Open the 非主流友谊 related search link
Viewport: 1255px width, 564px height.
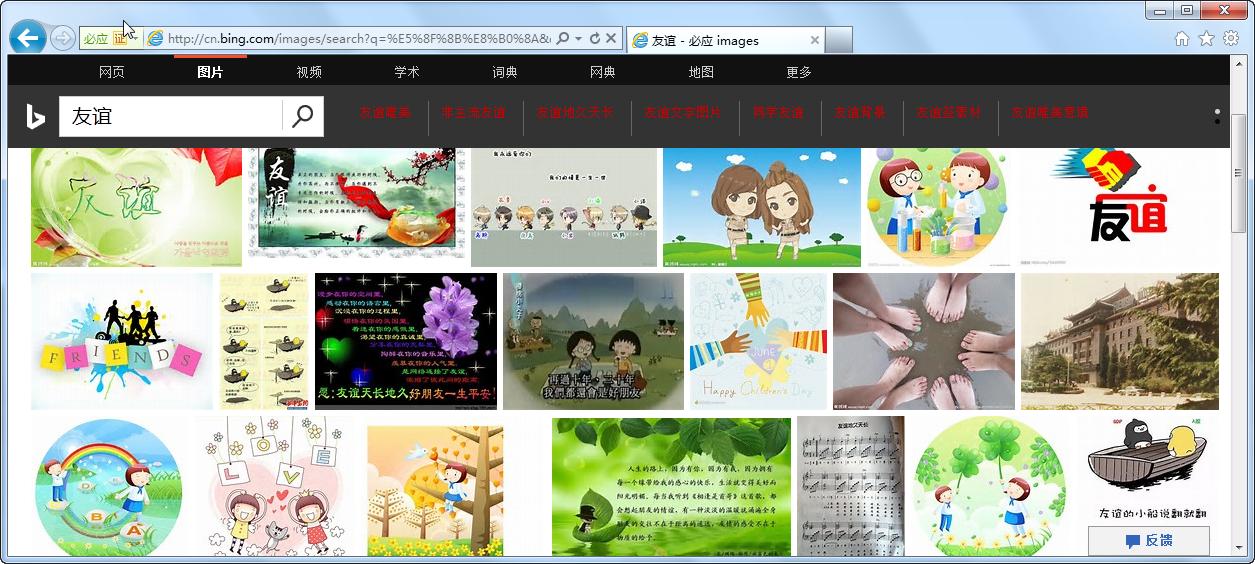(x=473, y=113)
